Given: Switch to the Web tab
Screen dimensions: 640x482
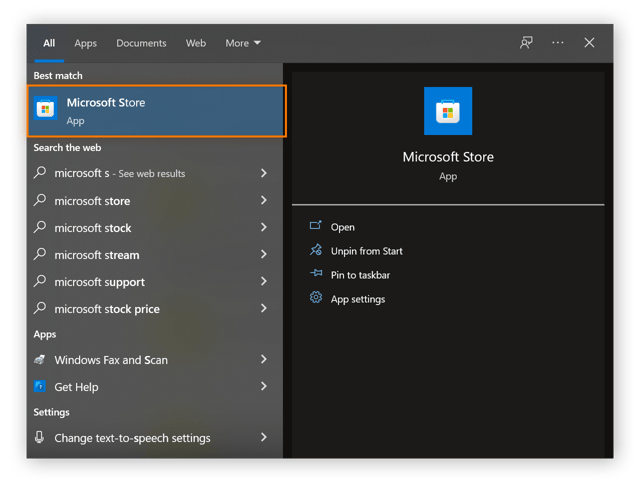Looking at the screenshot, I should [x=196, y=43].
